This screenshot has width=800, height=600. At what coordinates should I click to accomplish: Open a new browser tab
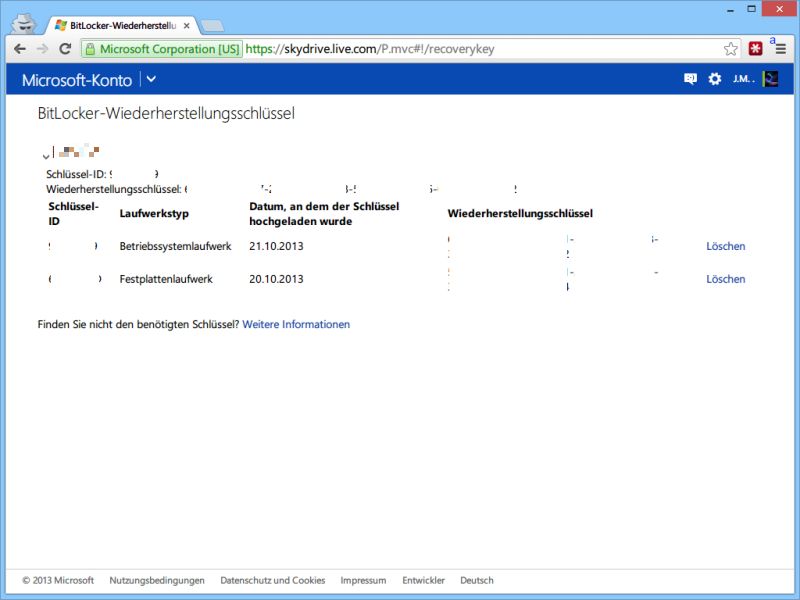click(212, 26)
